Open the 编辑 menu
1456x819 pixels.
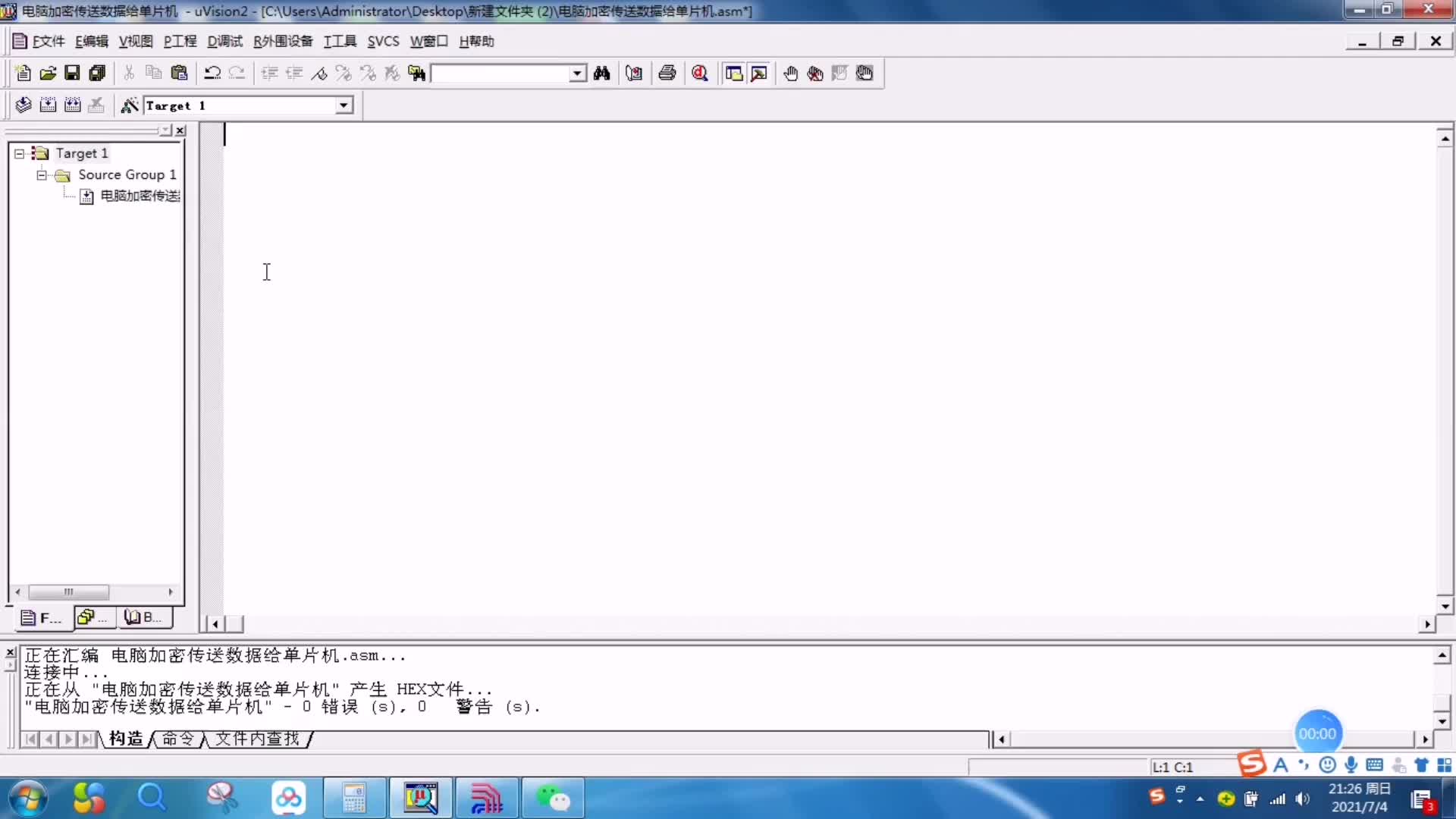coord(92,41)
